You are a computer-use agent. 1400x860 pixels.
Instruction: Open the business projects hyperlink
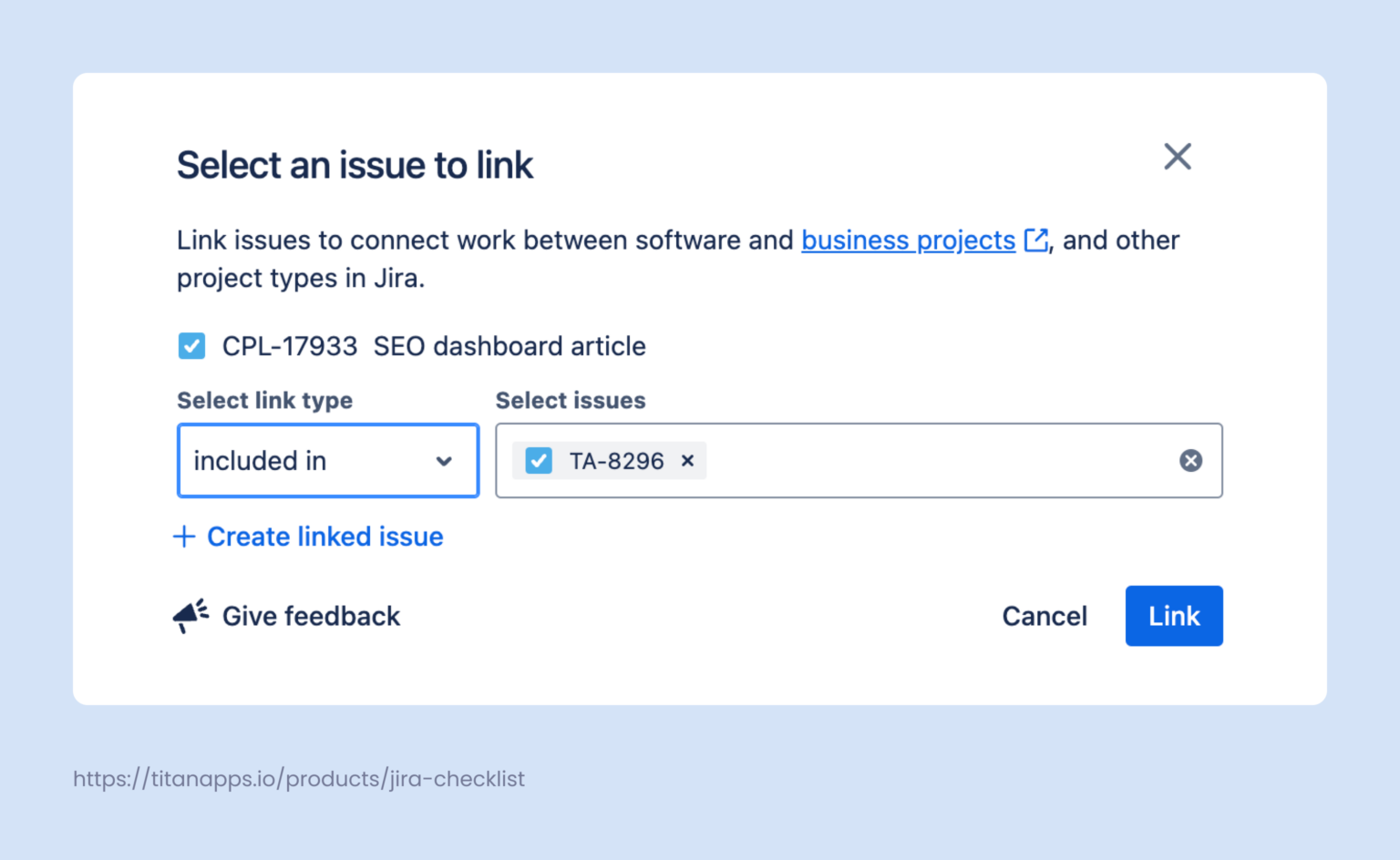click(908, 240)
